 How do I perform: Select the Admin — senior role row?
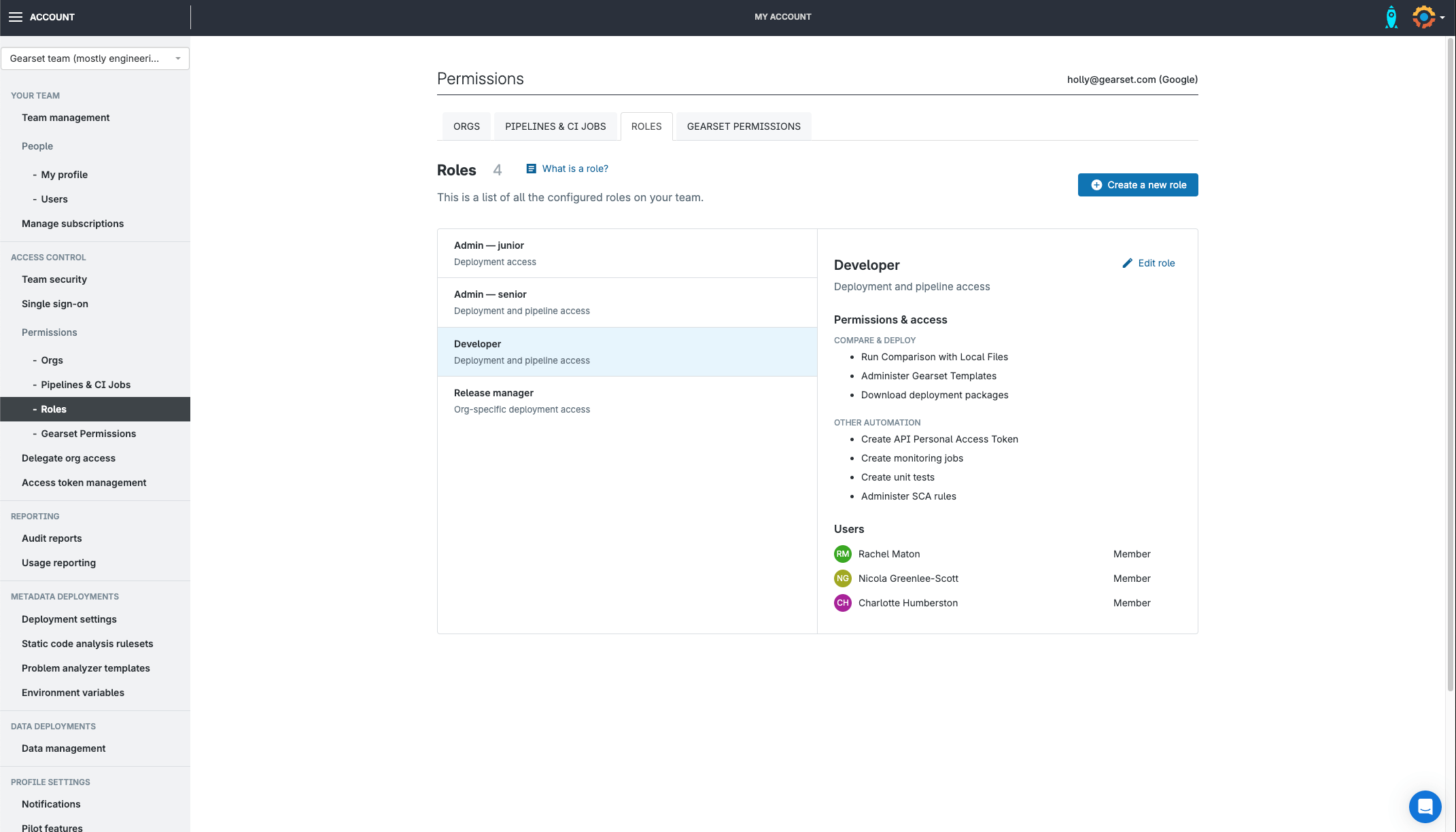point(627,302)
